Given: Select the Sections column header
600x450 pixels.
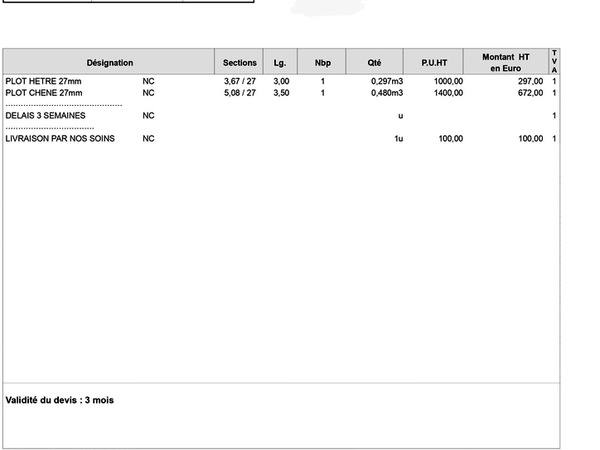Looking at the screenshot, I should tap(240, 62).
